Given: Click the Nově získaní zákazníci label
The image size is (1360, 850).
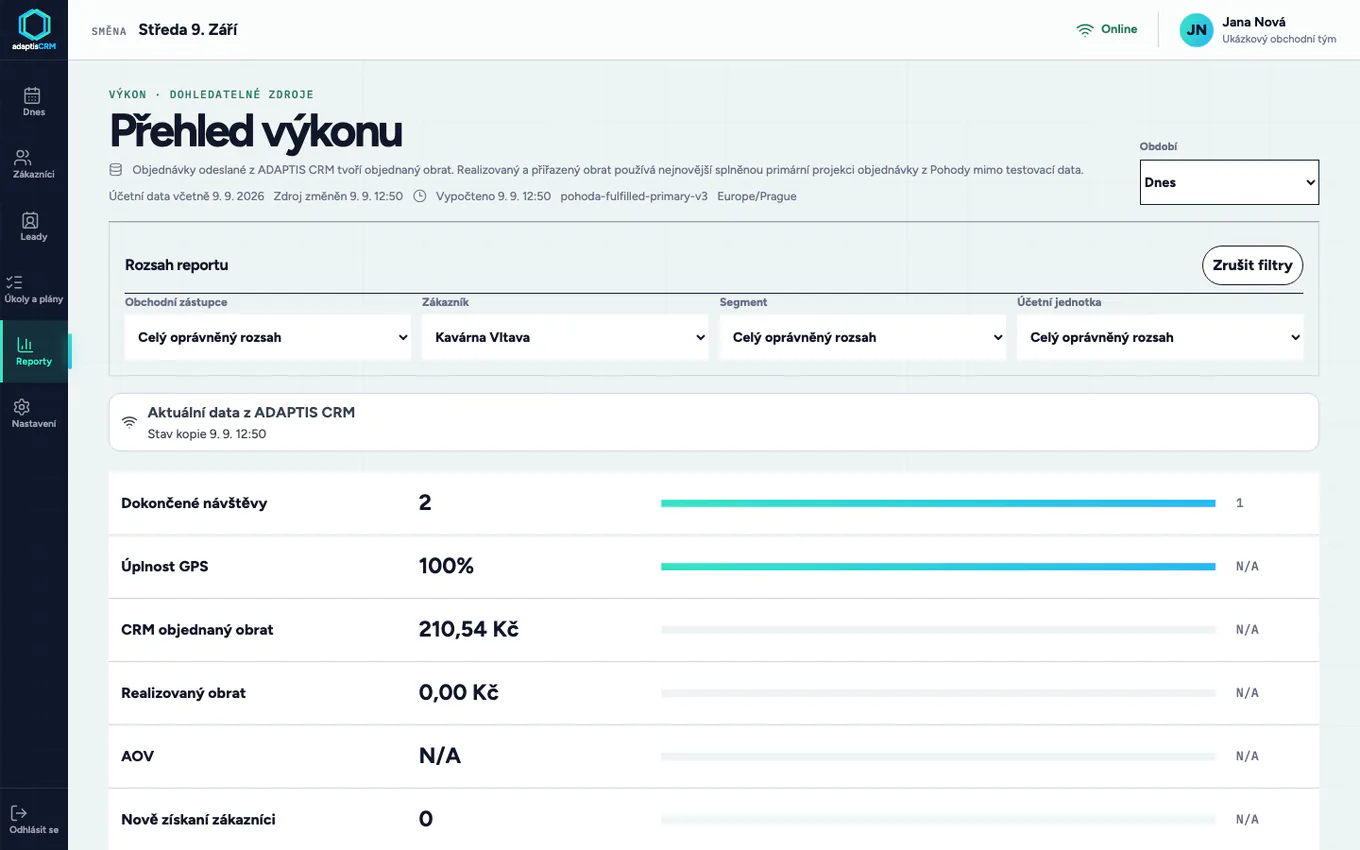Looking at the screenshot, I should tap(198, 820).
